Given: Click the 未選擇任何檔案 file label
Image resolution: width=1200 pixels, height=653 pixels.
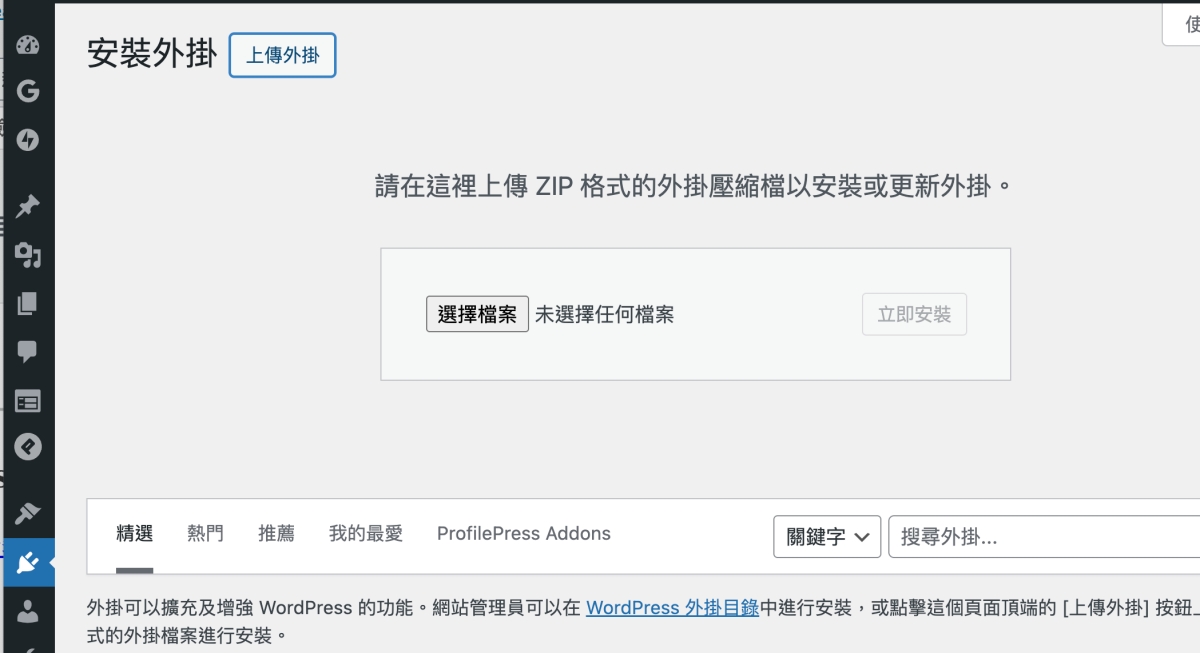Looking at the screenshot, I should click(604, 314).
